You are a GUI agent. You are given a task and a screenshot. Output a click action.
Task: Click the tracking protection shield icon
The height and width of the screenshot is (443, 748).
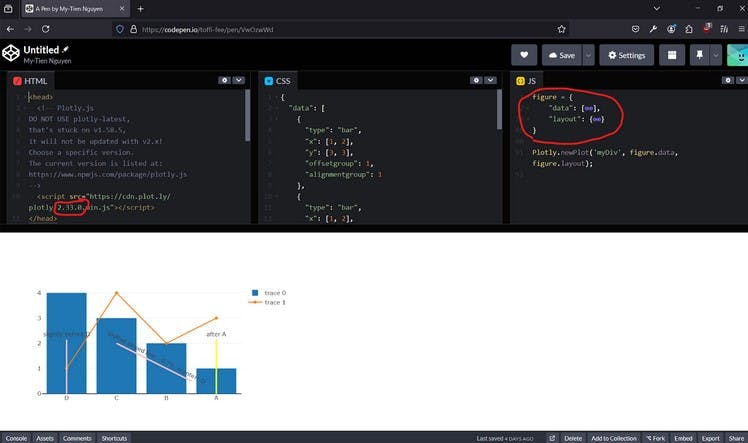[x=120, y=29]
